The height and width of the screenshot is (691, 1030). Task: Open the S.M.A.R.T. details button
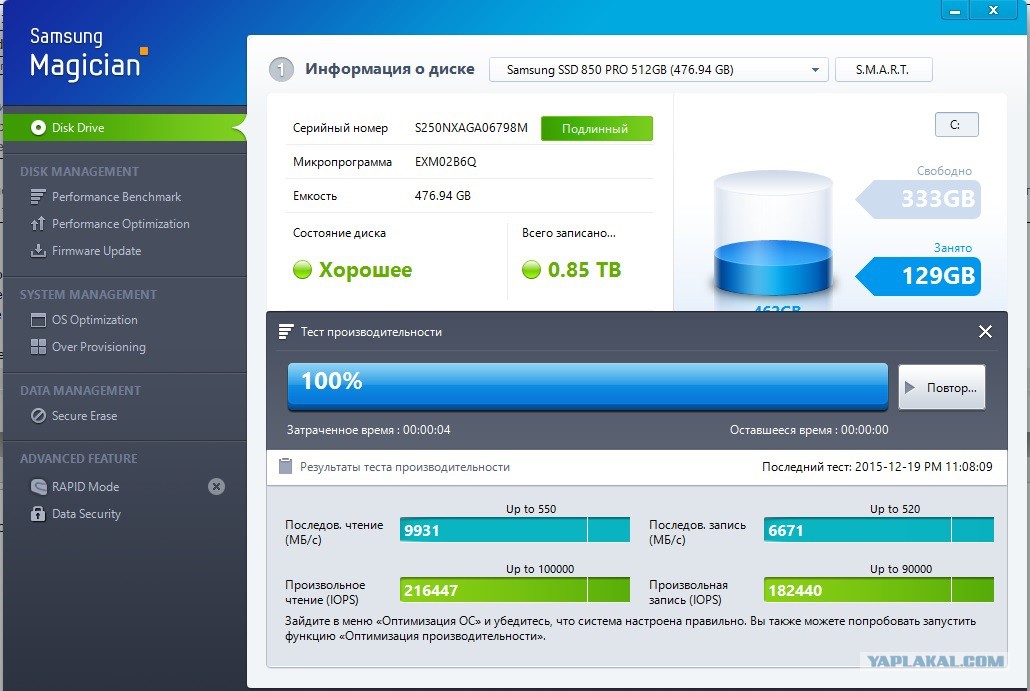(x=883, y=70)
